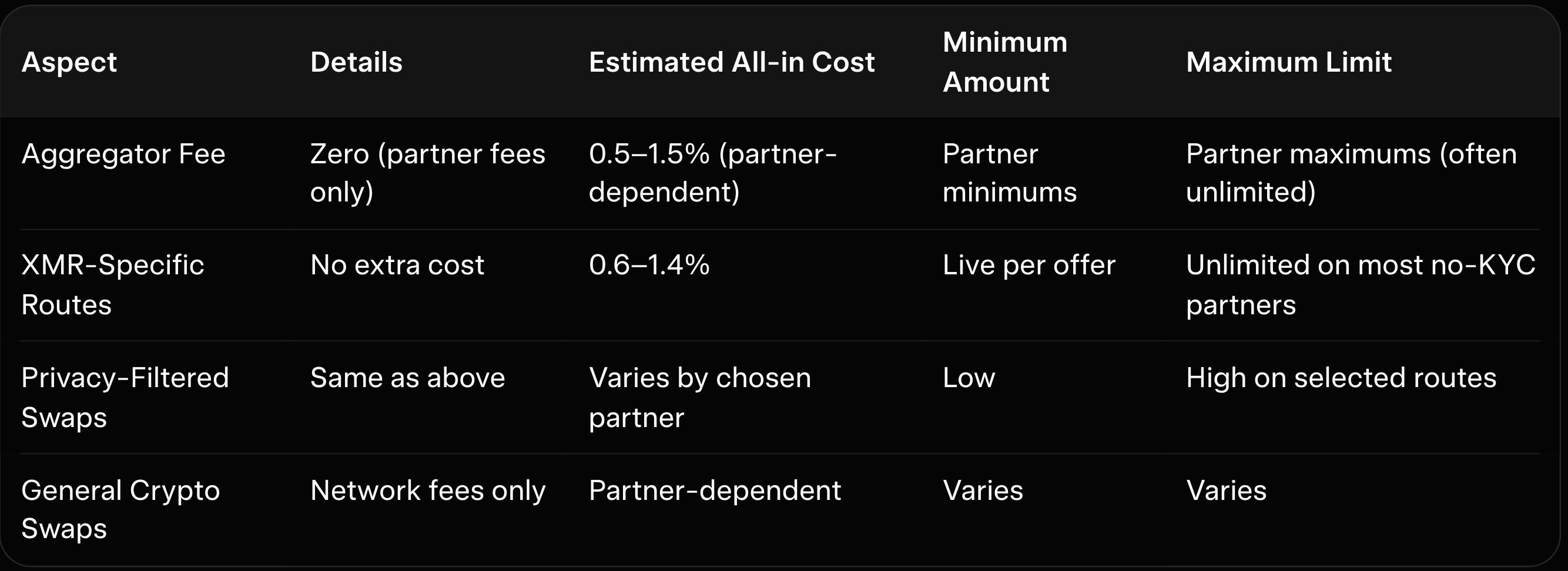Viewport: 1568px width, 571px height.
Task: Select the "0.6–1.4%" cost cell
Action: [x=649, y=266]
